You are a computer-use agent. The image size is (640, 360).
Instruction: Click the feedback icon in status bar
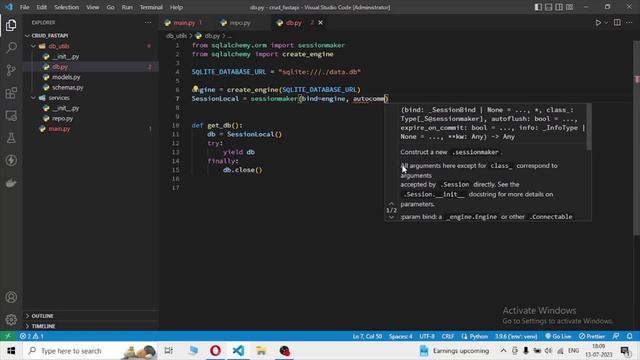[616, 336]
